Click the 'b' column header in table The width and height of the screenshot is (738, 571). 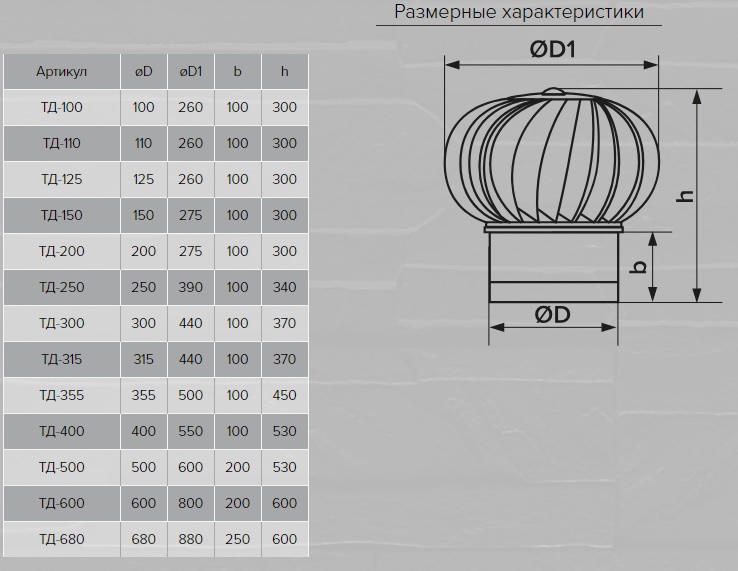pos(237,71)
